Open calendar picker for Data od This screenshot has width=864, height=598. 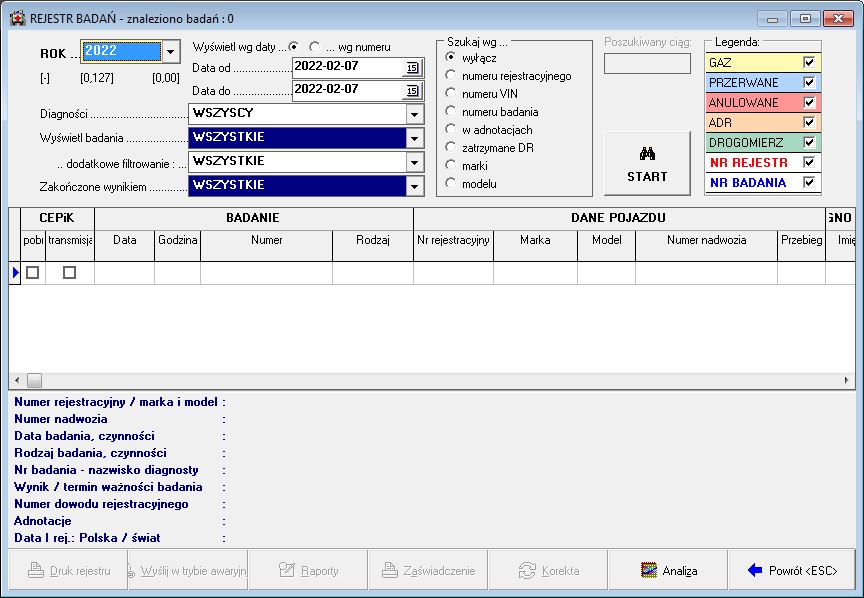(411, 67)
